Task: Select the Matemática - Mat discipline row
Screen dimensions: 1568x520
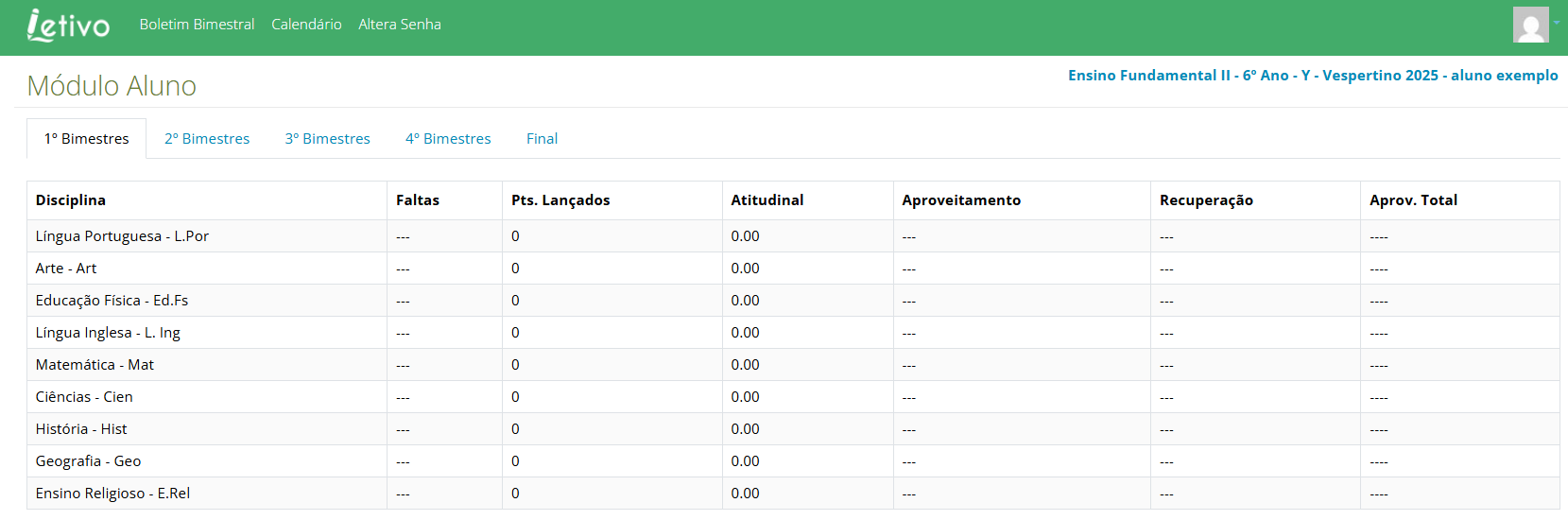Action: [x=95, y=365]
